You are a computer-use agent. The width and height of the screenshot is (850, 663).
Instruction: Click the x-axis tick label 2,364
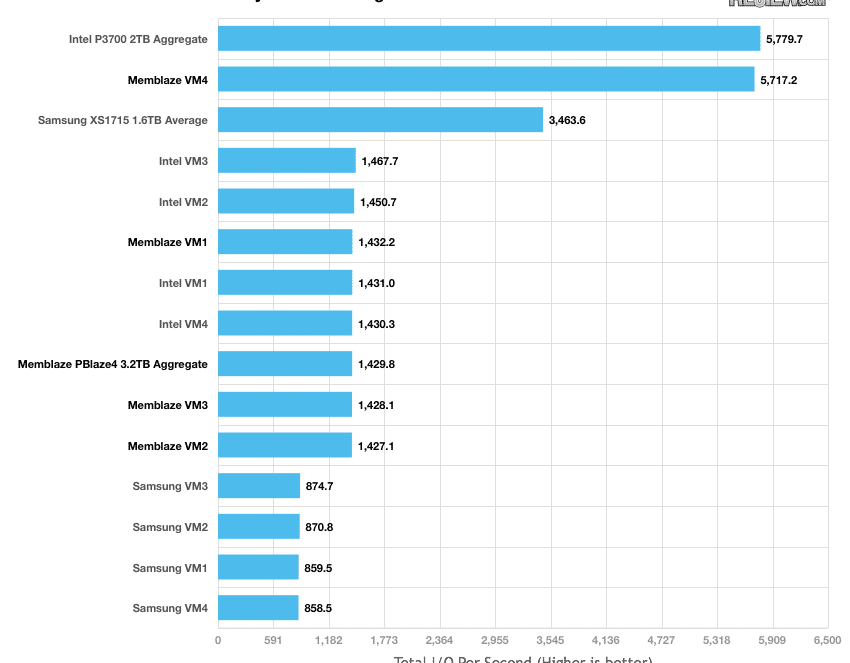[x=439, y=640]
